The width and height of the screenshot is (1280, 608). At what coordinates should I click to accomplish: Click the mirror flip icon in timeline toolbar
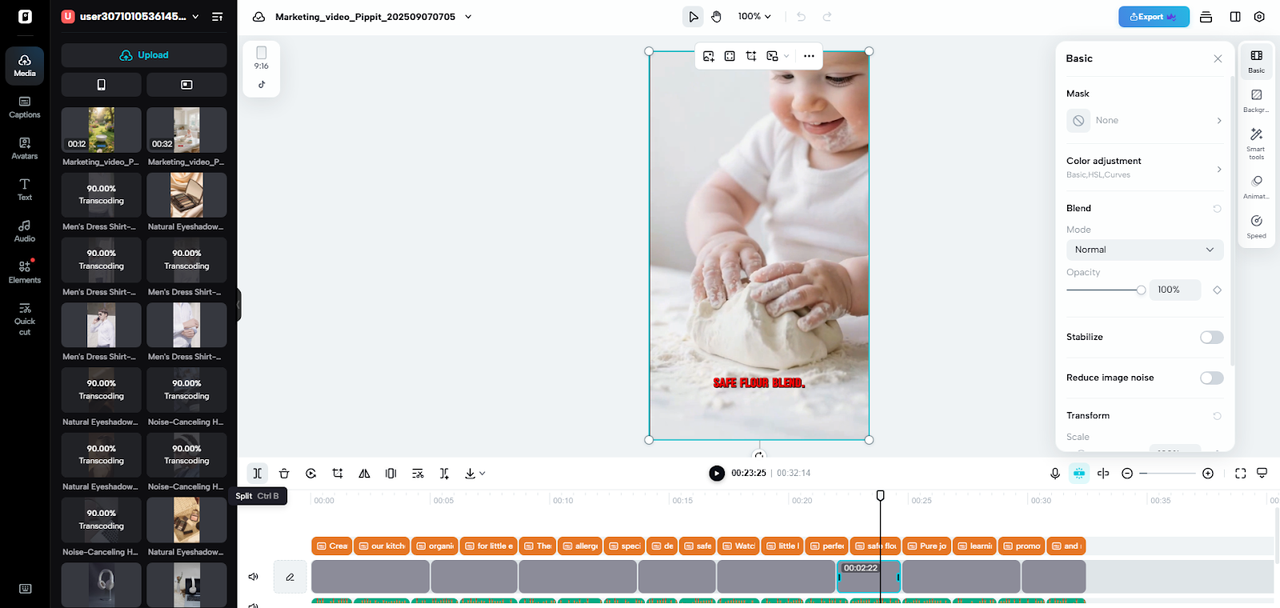pos(364,473)
